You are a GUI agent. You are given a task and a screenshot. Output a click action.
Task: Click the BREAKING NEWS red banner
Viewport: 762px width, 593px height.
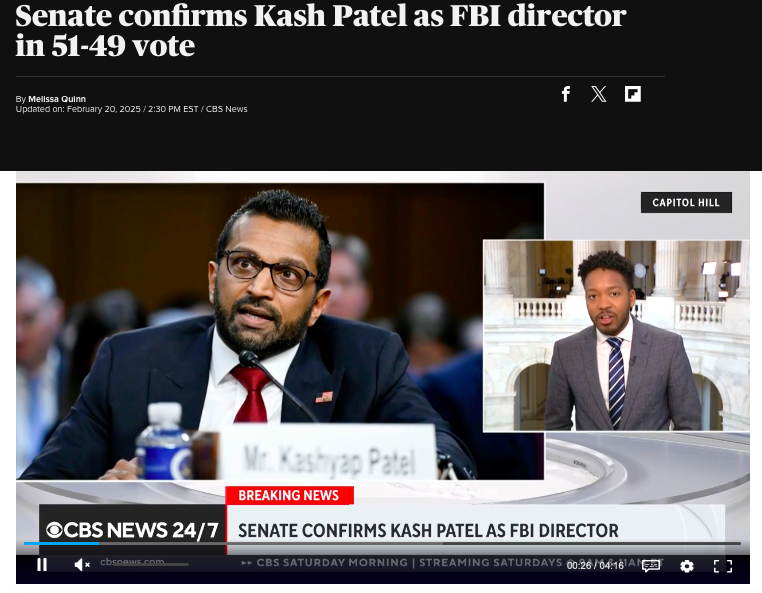coord(289,495)
